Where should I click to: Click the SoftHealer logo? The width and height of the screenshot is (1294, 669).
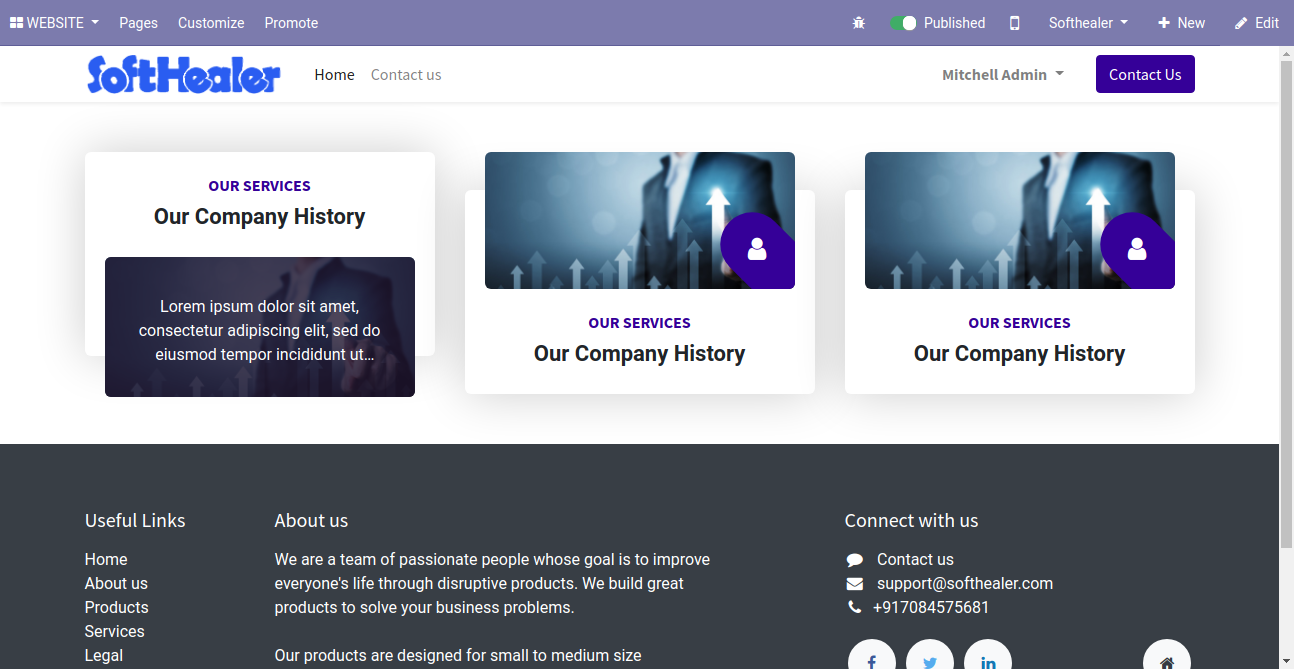(184, 75)
